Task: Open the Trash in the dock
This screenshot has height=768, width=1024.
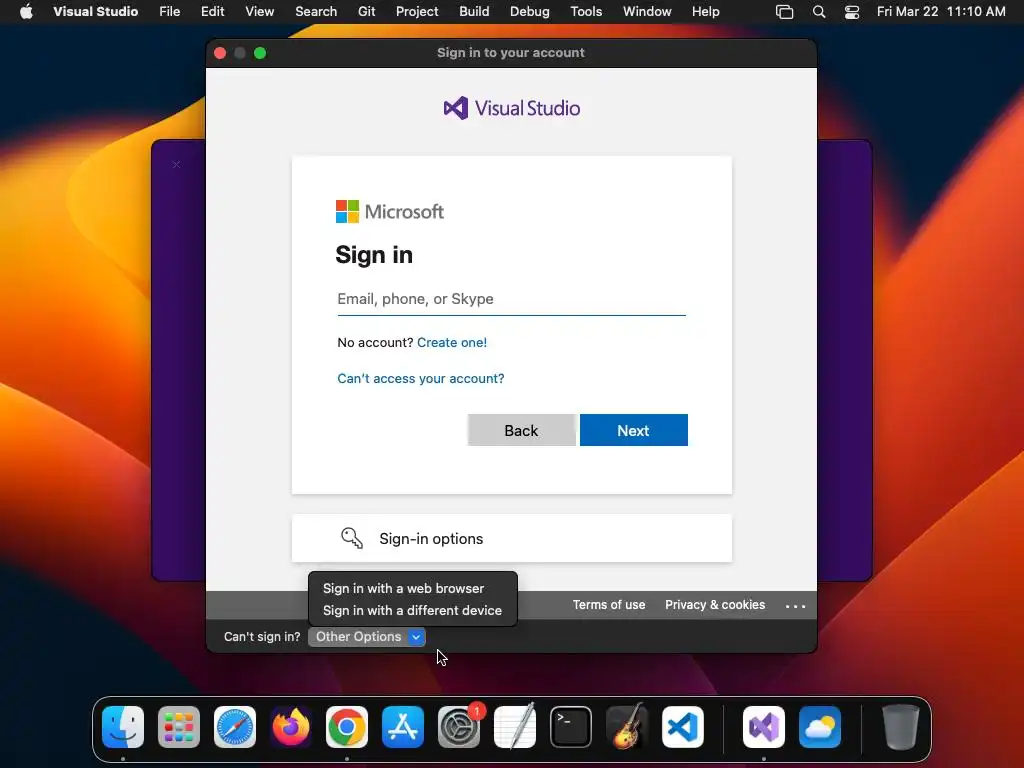Action: [x=901, y=727]
